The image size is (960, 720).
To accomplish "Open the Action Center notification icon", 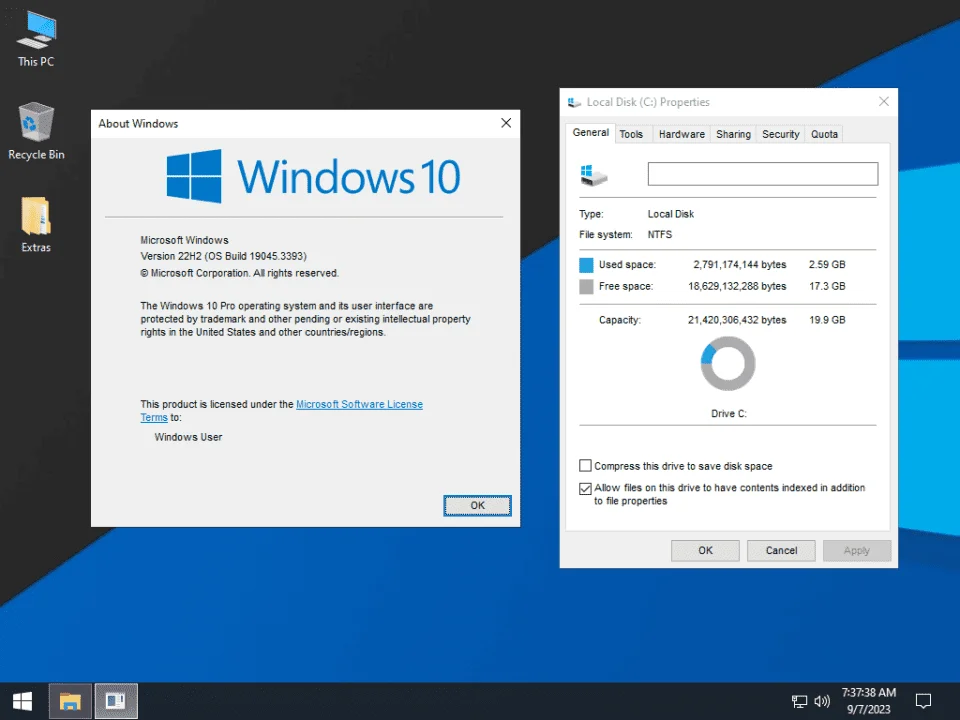I will click(x=923, y=701).
